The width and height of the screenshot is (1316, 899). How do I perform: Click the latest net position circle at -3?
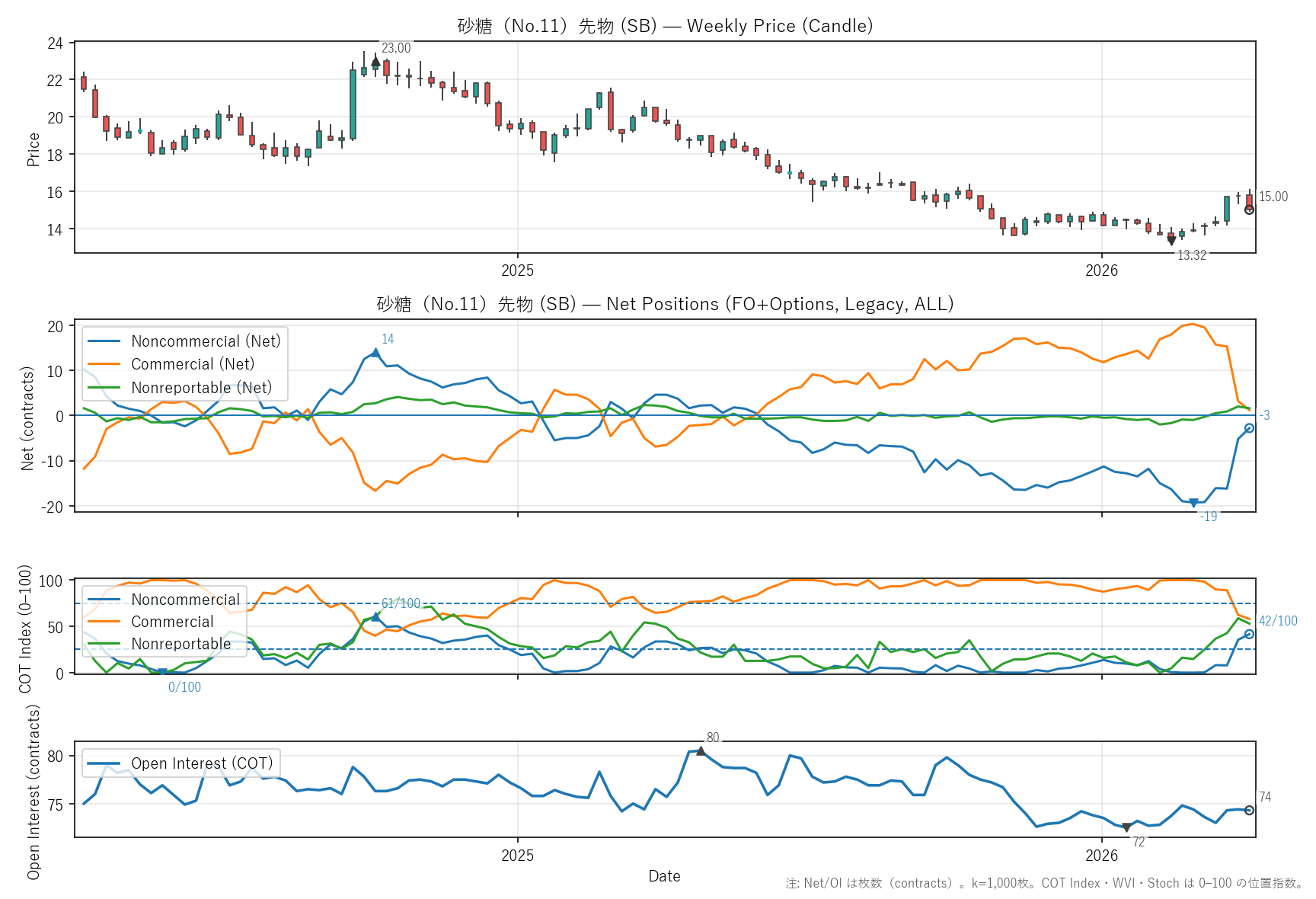click(x=1249, y=428)
